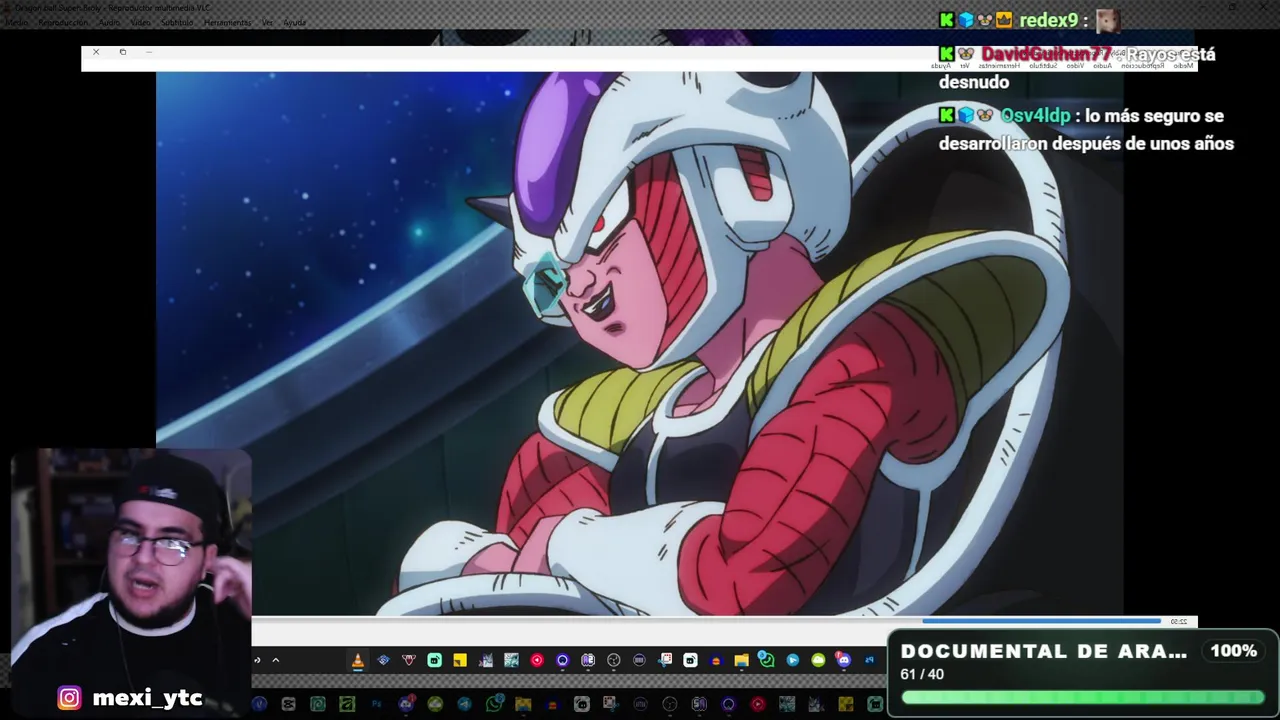Click the redex9 username in chat
1280x720 pixels.
[x=1048, y=20]
